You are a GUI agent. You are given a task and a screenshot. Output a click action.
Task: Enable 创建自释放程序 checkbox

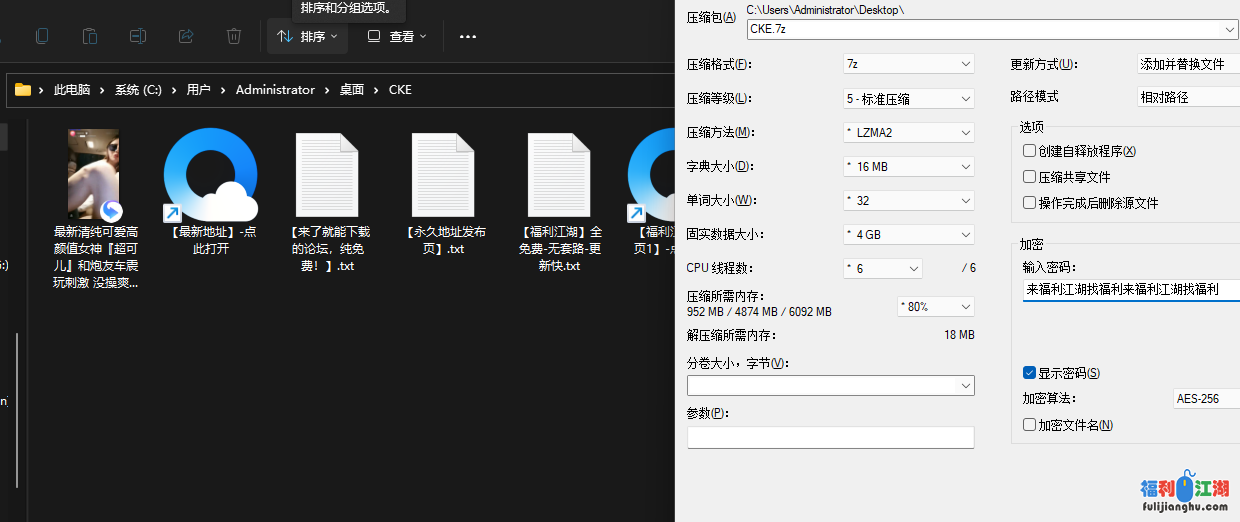(x=1029, y=151)
